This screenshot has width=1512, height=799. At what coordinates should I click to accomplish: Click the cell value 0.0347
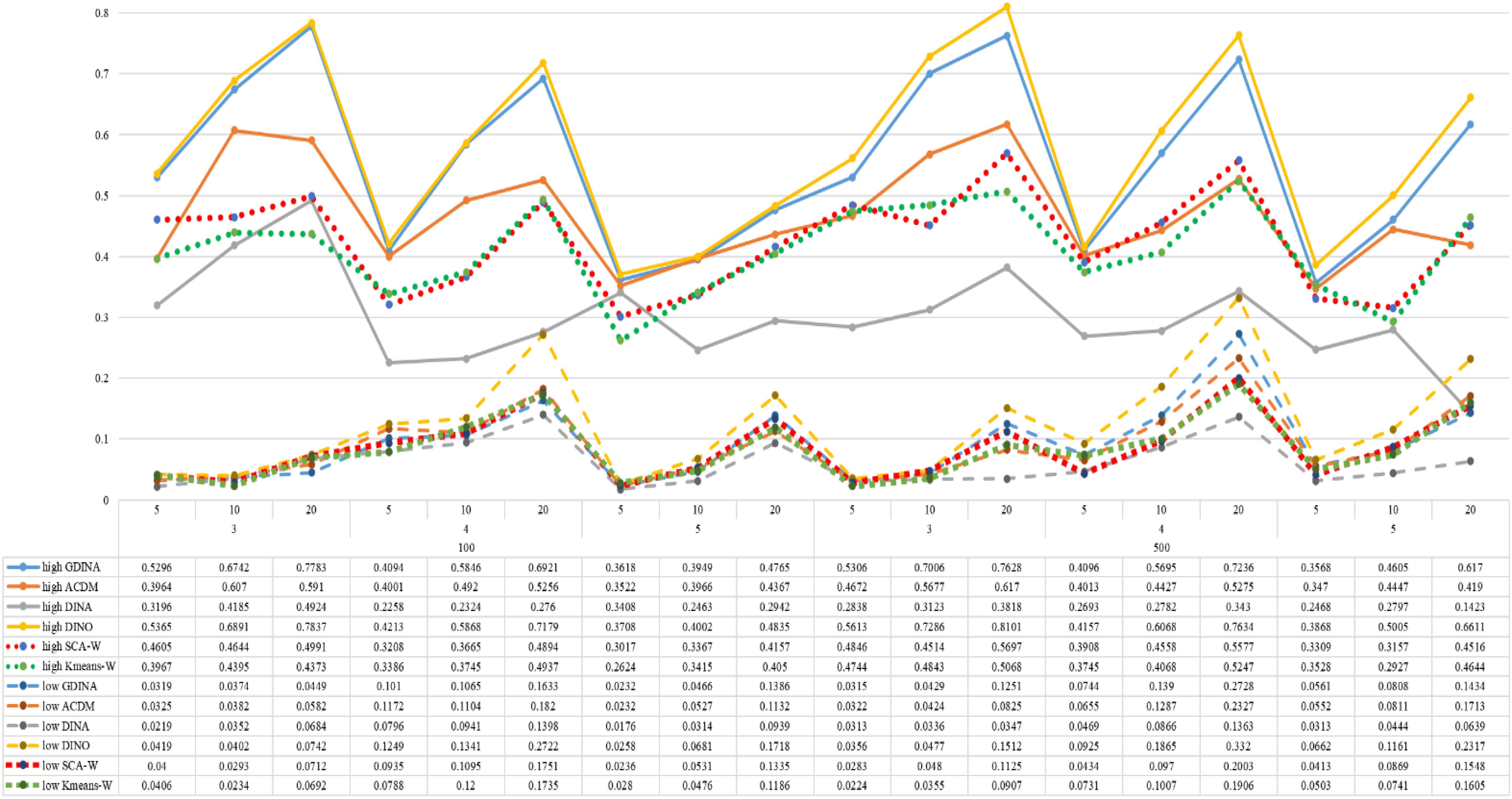tap(1006, 726)
